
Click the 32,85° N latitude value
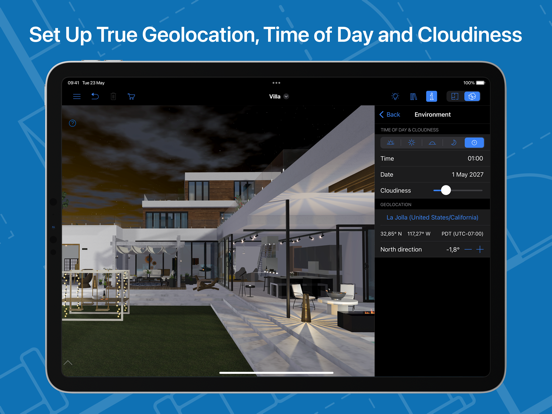(x=391, y=234)
